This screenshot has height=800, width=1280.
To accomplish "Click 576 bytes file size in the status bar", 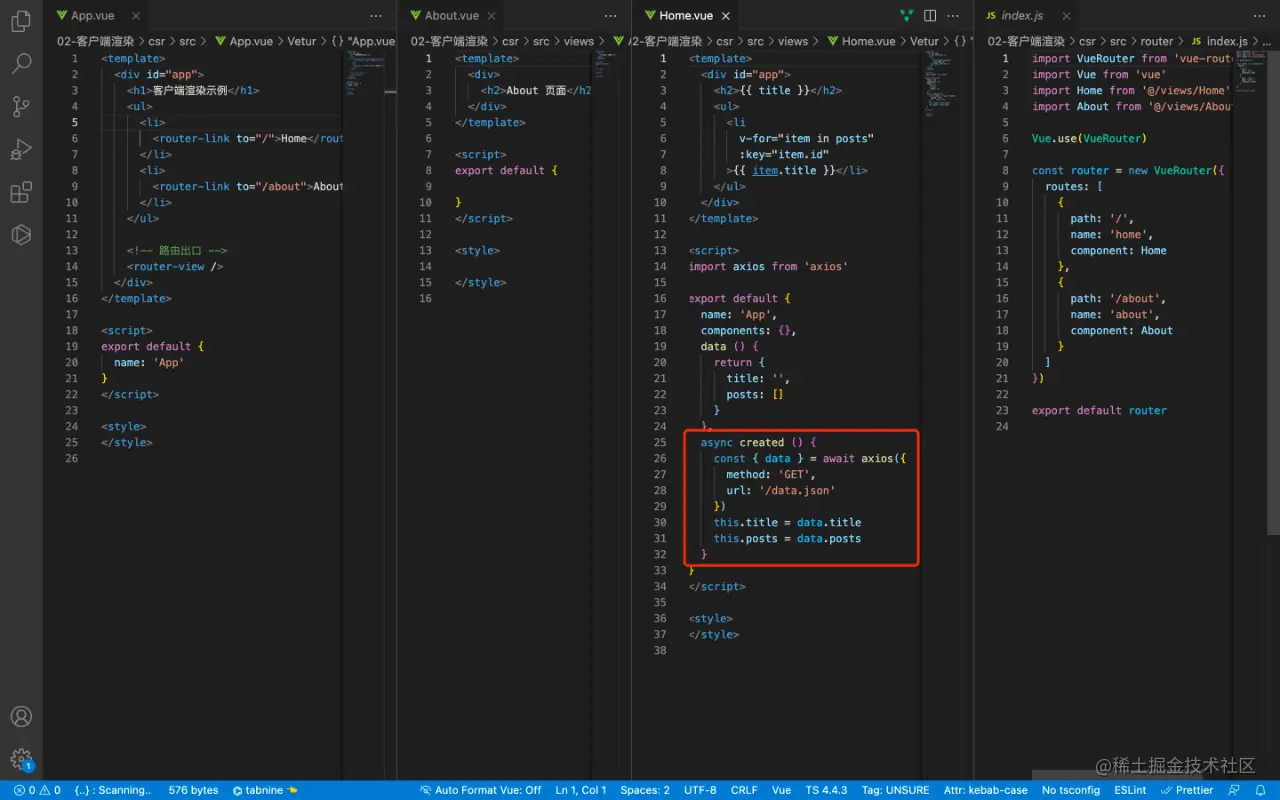I will click(x=193, y=790).
